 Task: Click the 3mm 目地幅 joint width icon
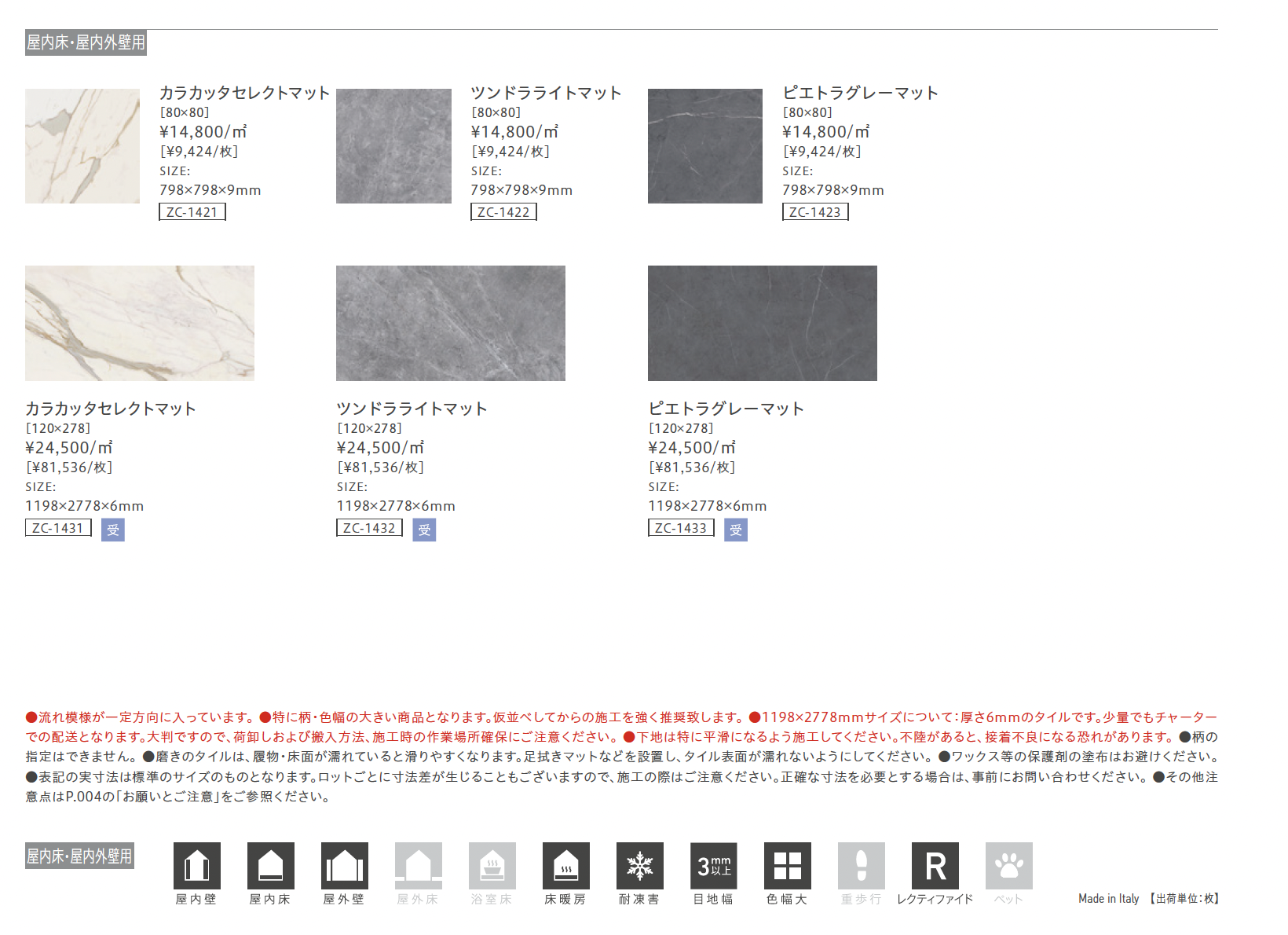[713, 866]
